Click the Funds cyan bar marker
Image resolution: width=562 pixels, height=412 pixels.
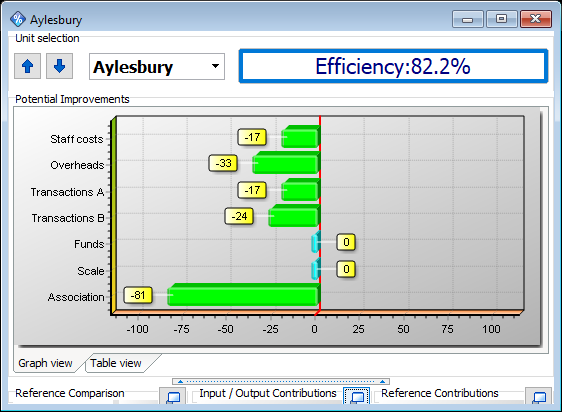pyautogui.click(x=316, y=242)
